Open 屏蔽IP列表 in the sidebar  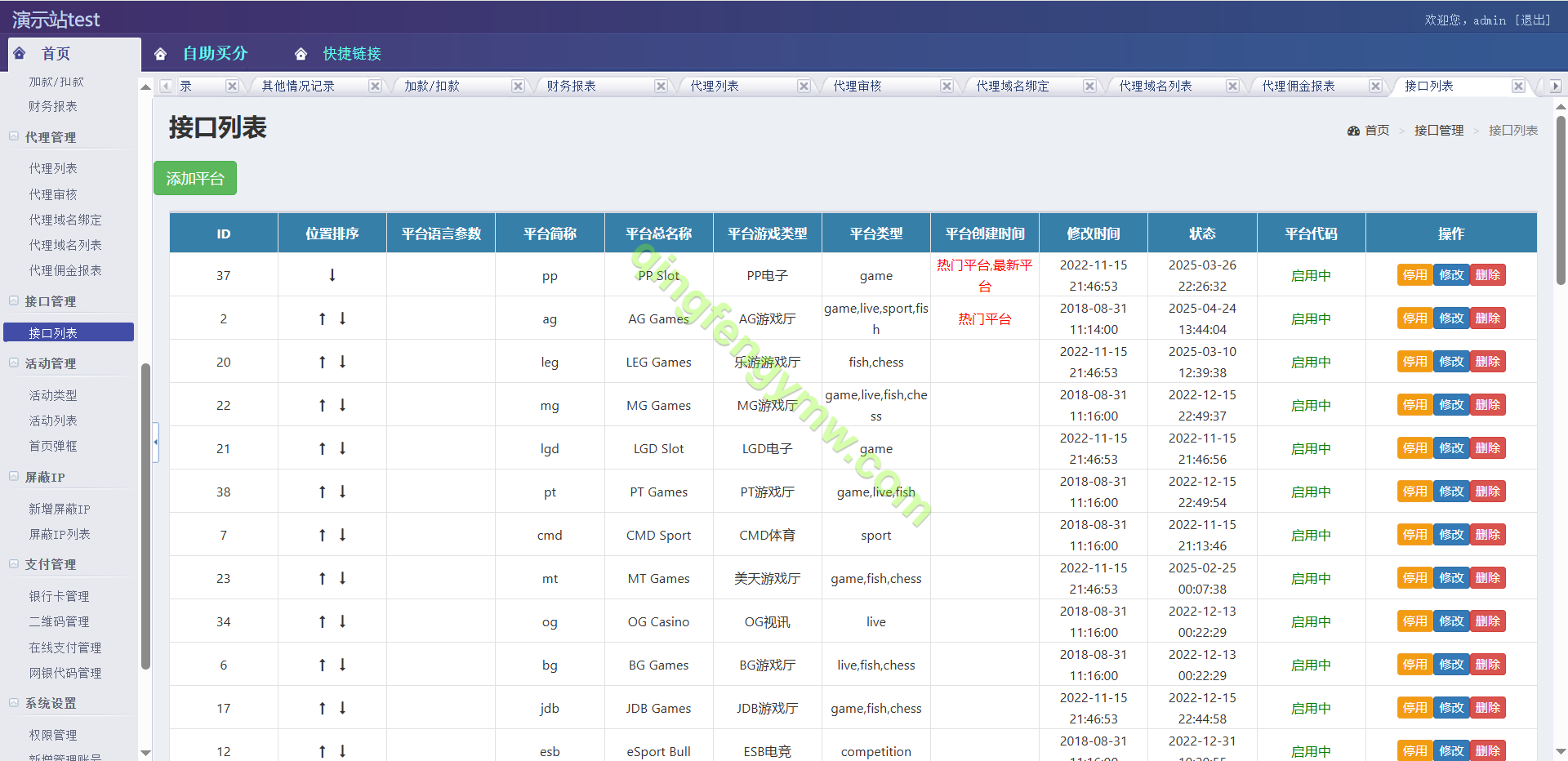[x=60, y=534]
